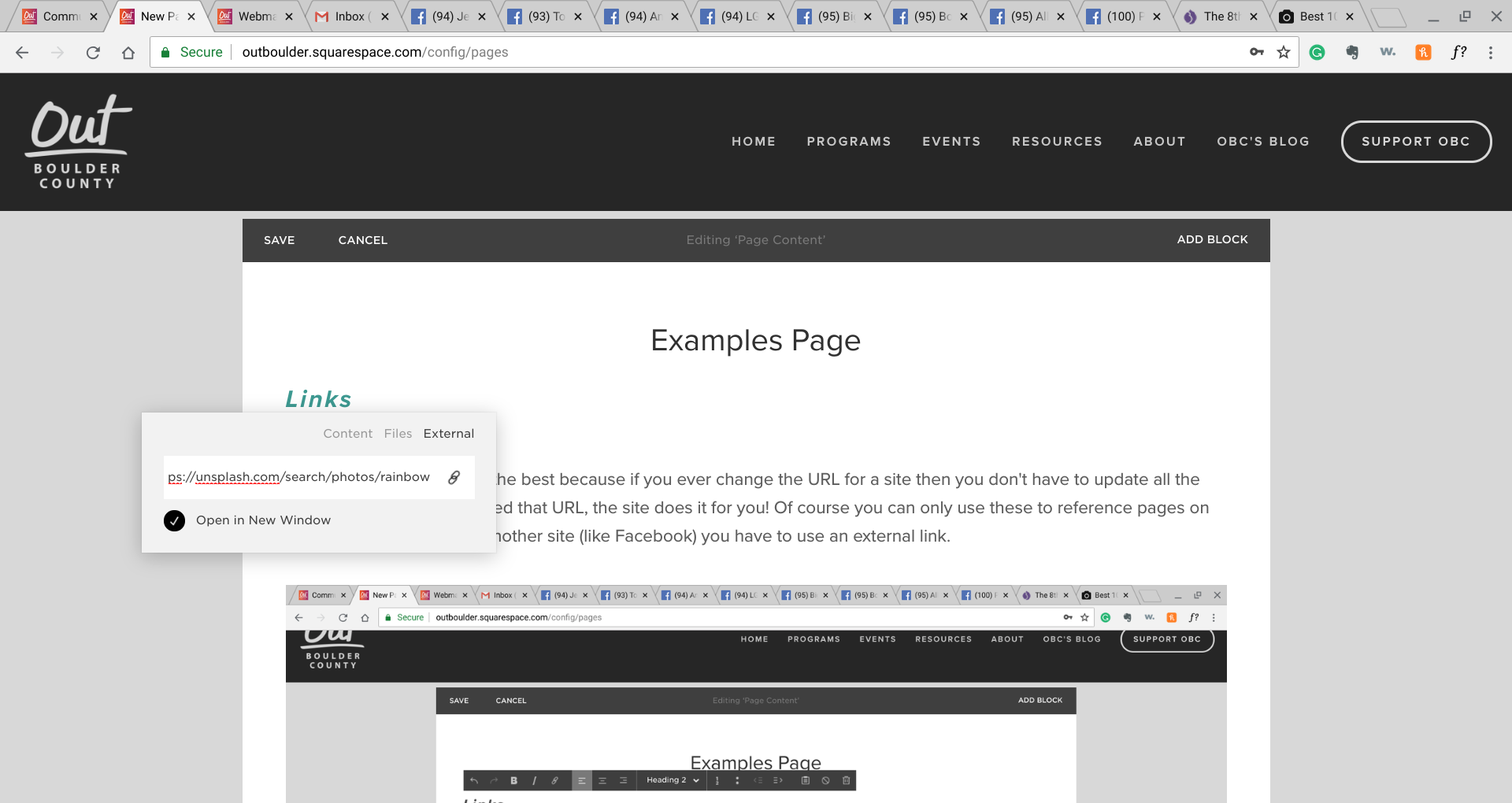Open the W. extension icon
The height and width of the screenshot is (803, 1512).
(x=1388, y=52)
